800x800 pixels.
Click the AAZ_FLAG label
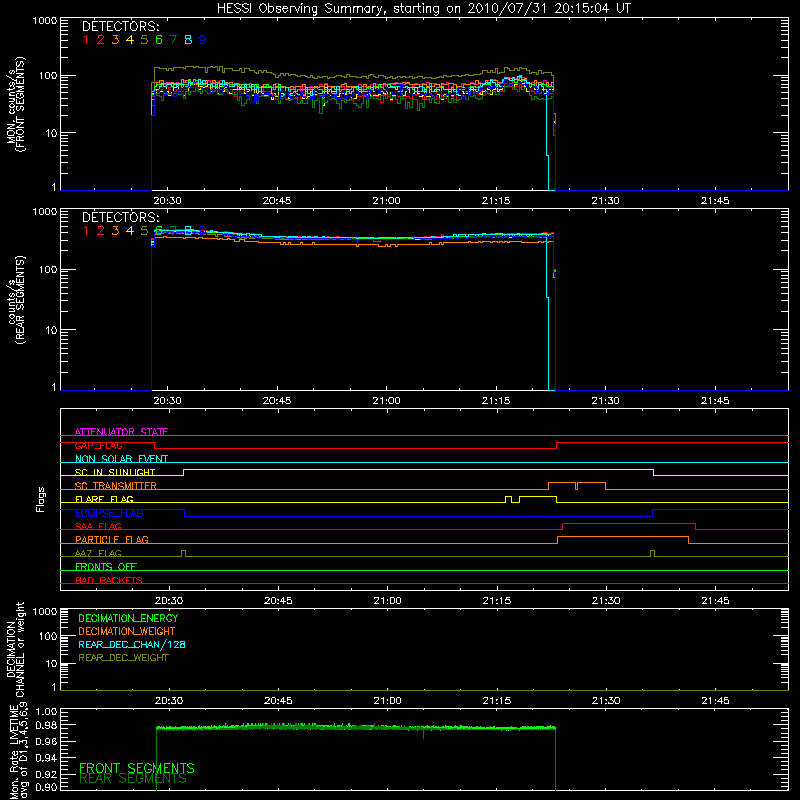[98, 553]
